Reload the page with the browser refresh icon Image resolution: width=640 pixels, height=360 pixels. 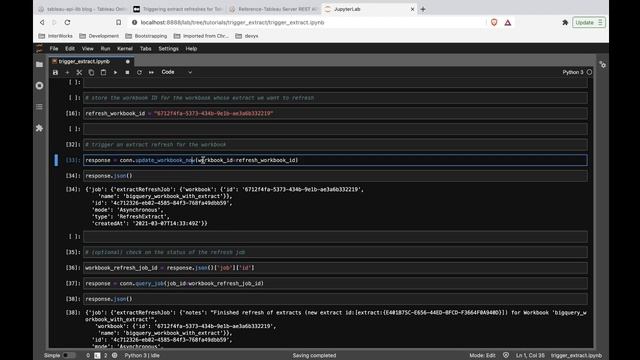[67, 22]
